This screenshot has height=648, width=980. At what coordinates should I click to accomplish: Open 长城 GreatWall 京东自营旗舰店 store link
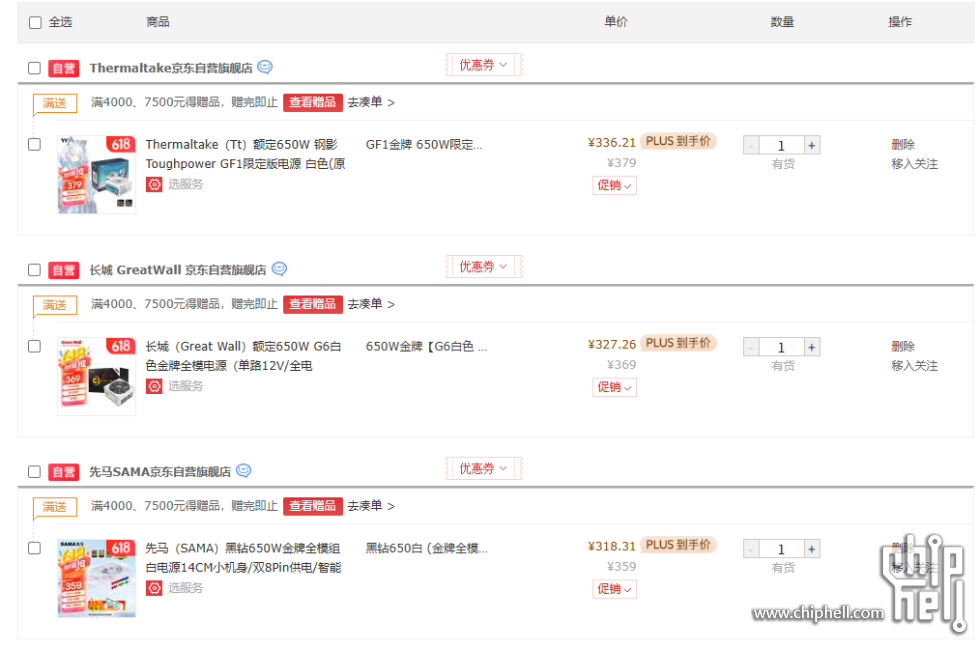(x=178, y=270)
